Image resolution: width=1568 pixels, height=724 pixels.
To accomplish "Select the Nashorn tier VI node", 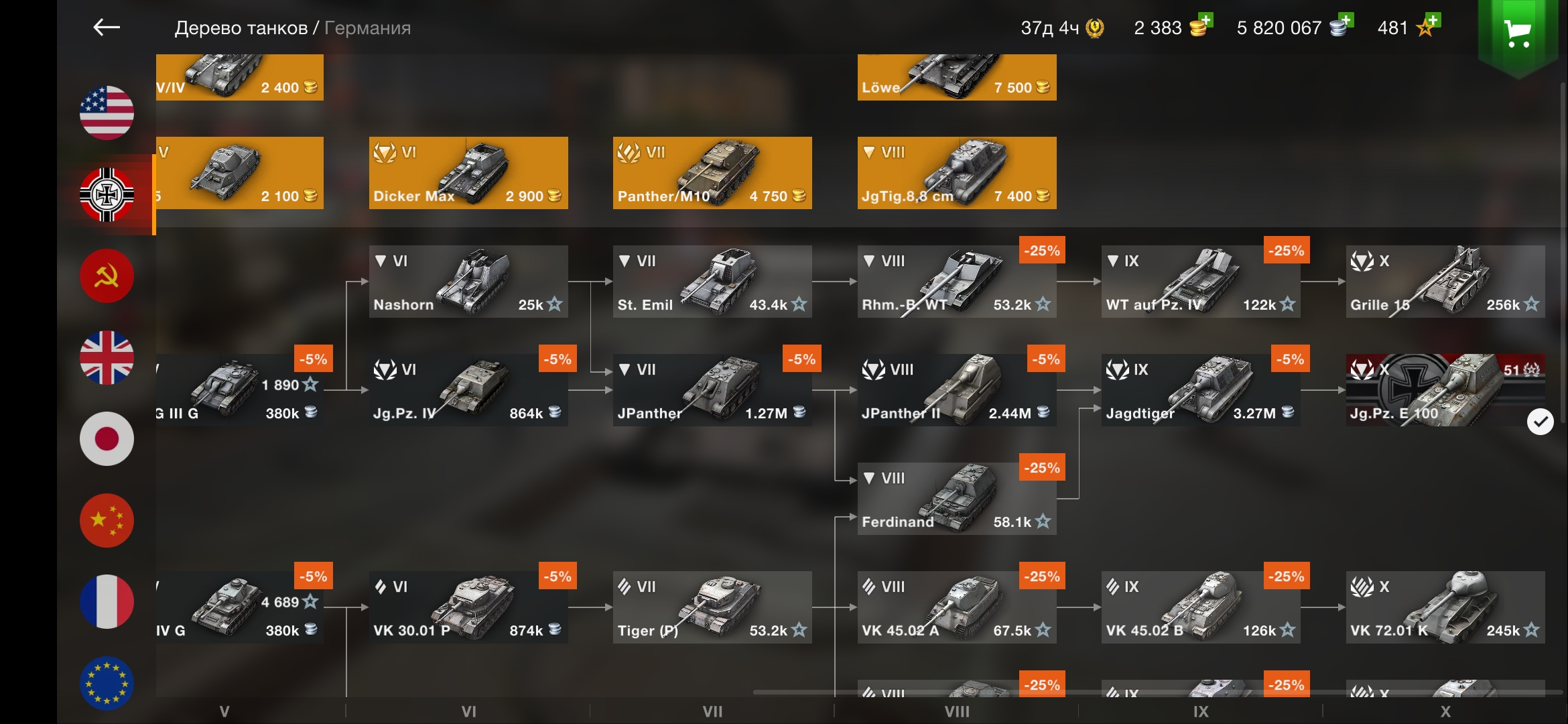I will pyautogui.click(x=468, y=282).
